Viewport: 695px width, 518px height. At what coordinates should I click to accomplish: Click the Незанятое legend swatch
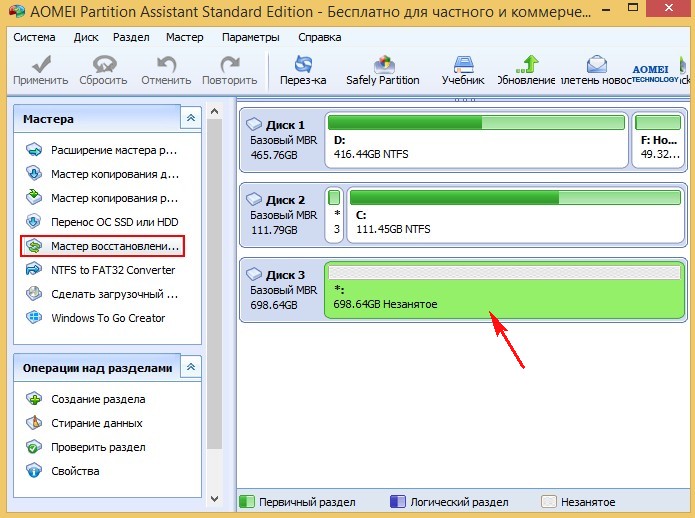click(549, 502)
